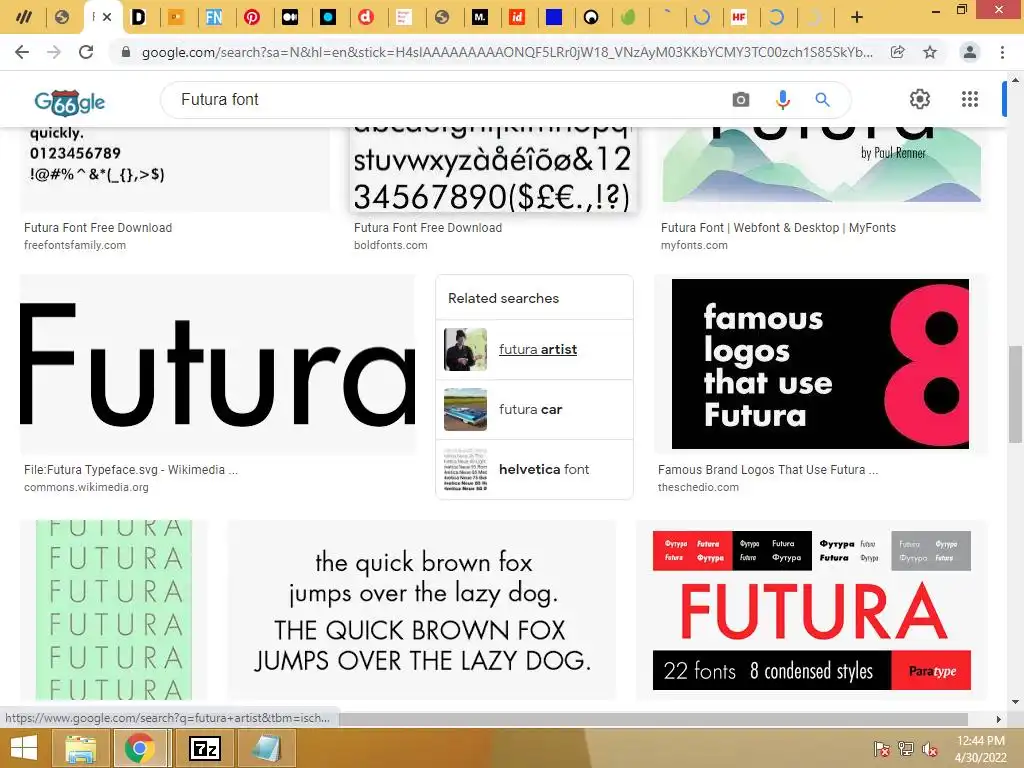This screenshot has width=1024, height=768.
Task: Open the notepad app in the taskbar
Action: tap(266, 748)
